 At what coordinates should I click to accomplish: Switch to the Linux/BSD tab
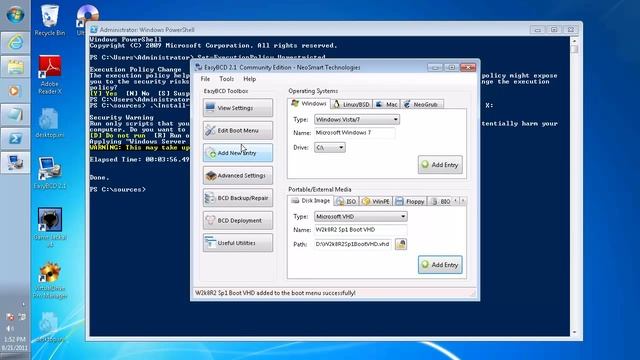tap(351, 104)
